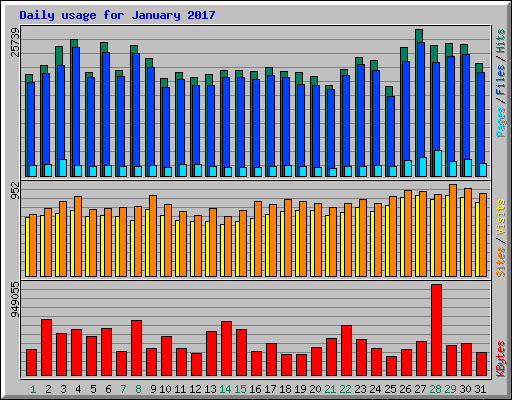The width and height of the screenshot is (512, 400).
Task: Click day 22 on the x-axis
Action: pos(345,389)
